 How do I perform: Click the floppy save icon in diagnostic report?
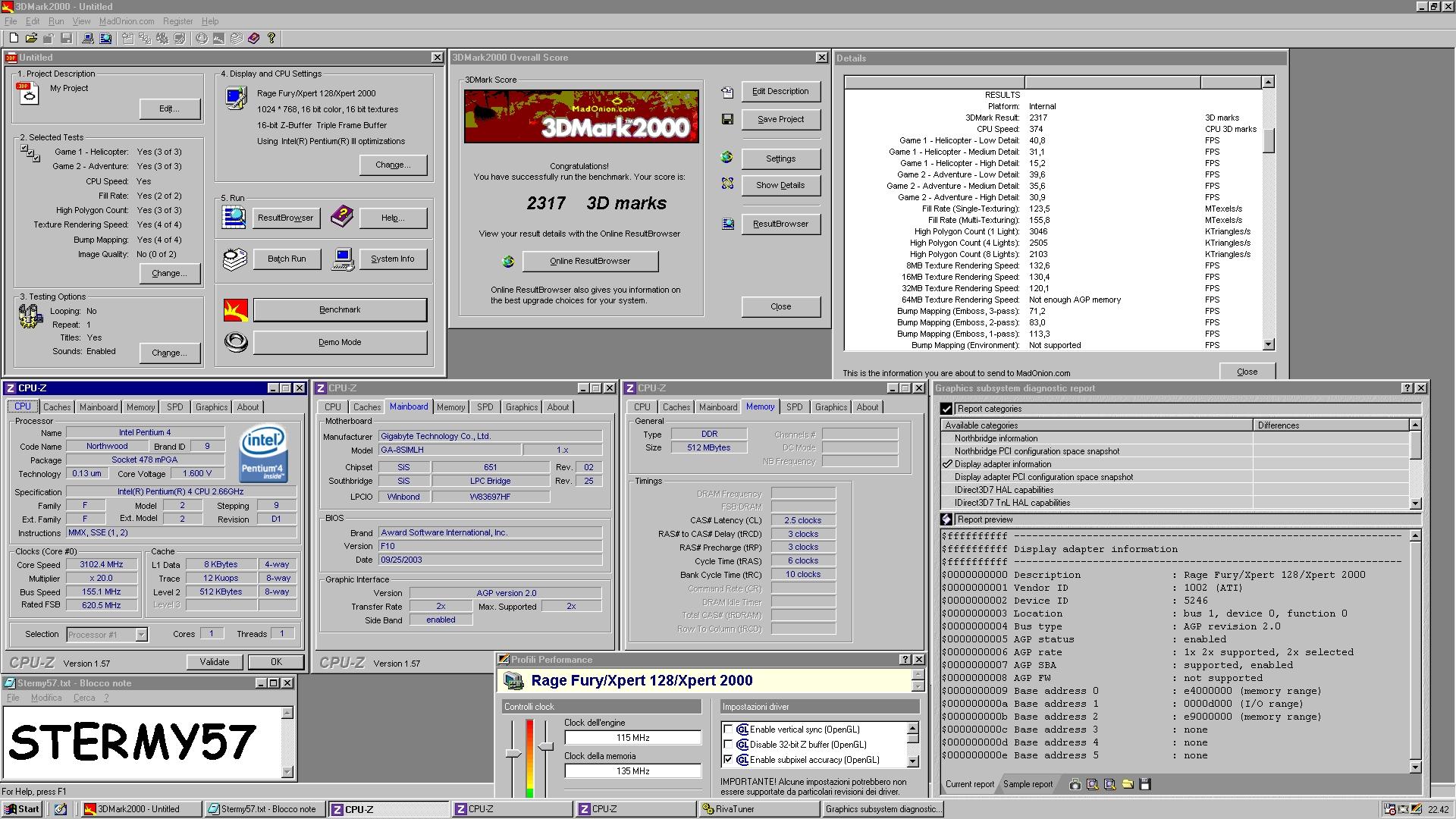click(x=1145, y=785)
